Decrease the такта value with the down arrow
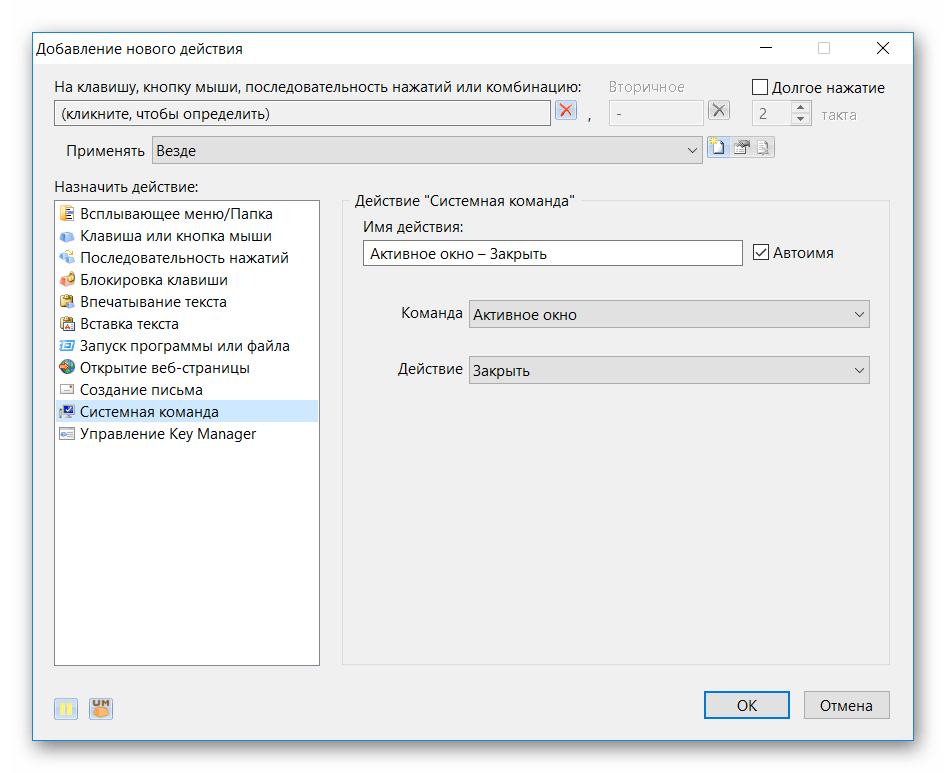Viewport: 946px width, 773px height. 801,119
